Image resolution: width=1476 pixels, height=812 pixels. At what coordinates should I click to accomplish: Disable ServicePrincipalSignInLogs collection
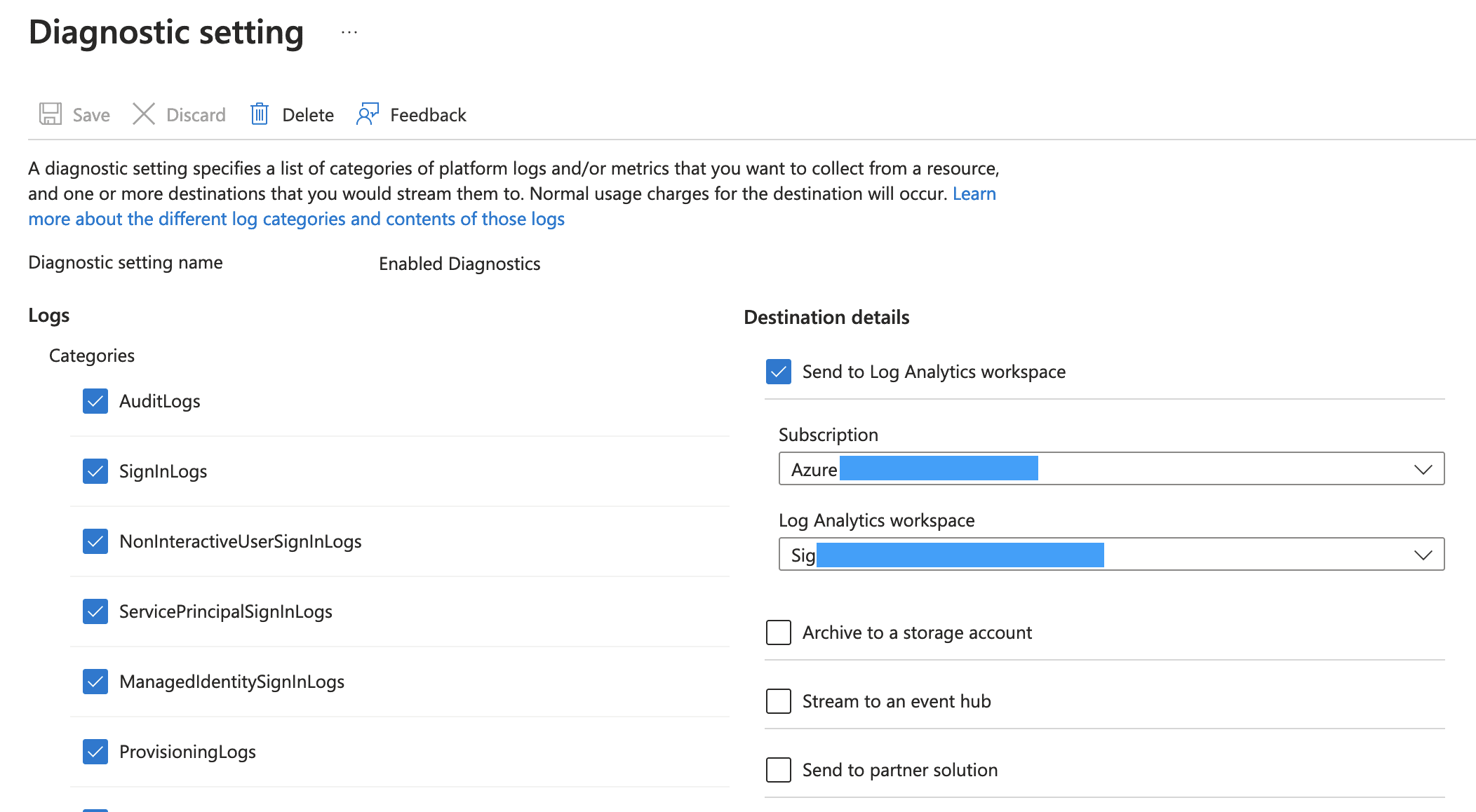(x=95, y=611)
